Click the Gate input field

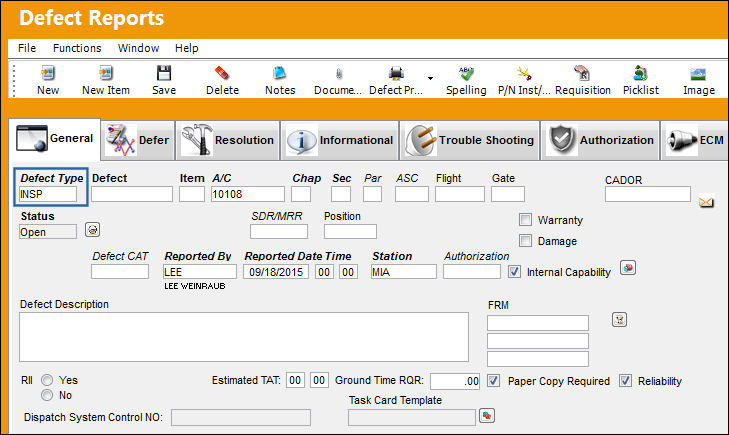click(508, 194)
